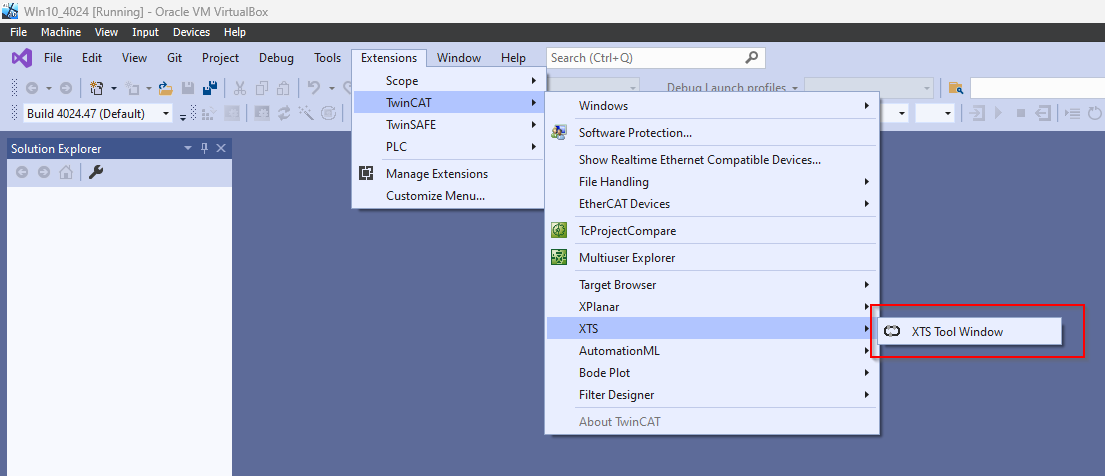Open VirtualBox Devices menu

192,32
